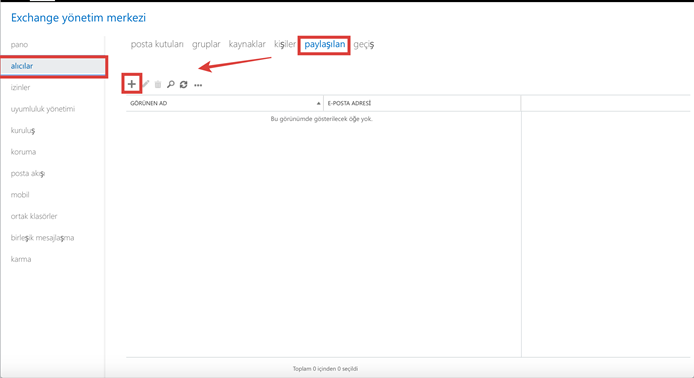
Task: Click the 'Bu görünümde gösterilecek öğe yok.' message
Action: 321,119
